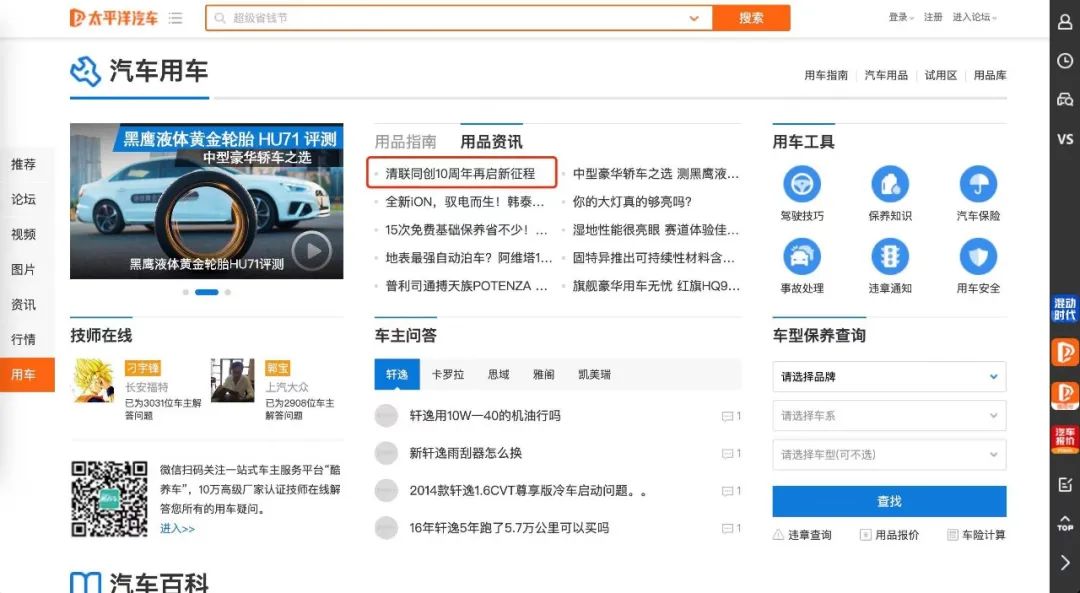Click the orange 搜索 button
The image size is (1080, 593).
click(751, 18)
